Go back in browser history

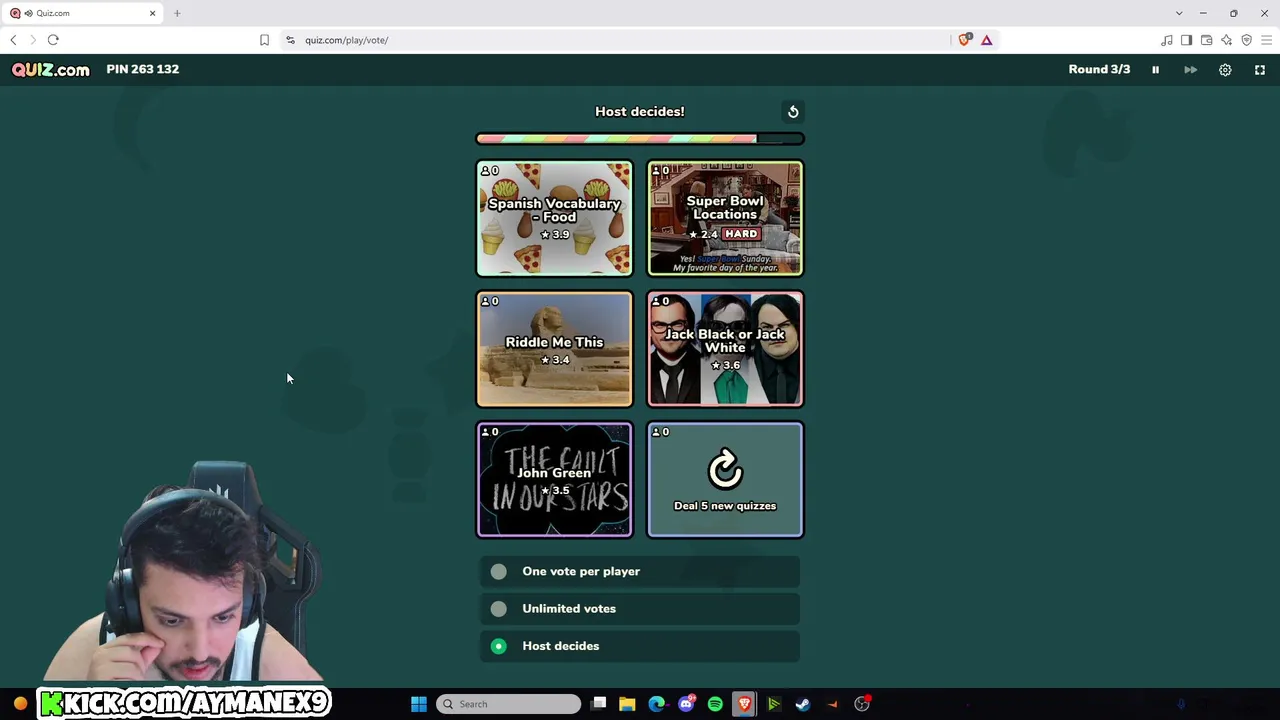[13, 40]
